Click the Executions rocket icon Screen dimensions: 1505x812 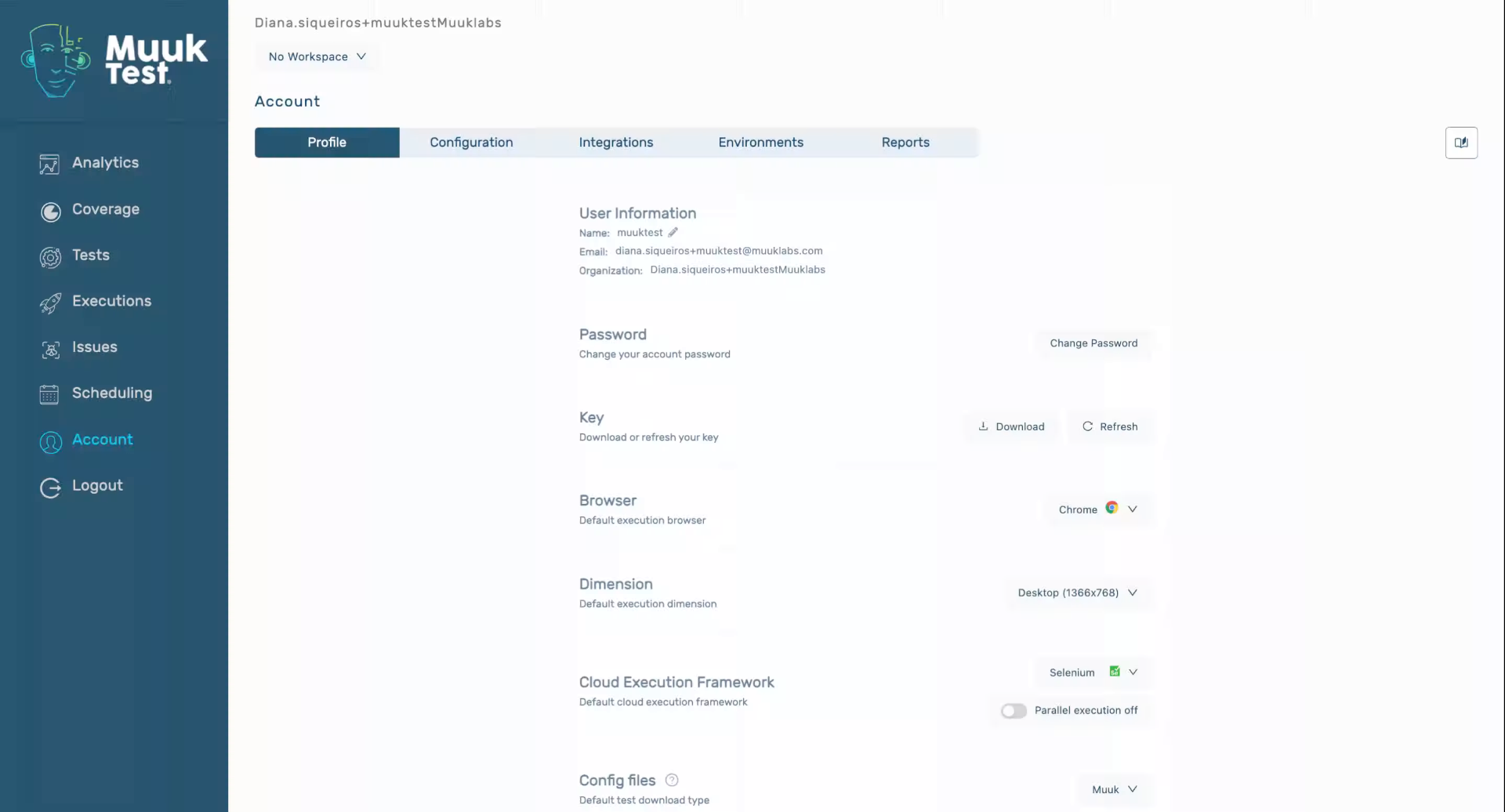point(50,303)
